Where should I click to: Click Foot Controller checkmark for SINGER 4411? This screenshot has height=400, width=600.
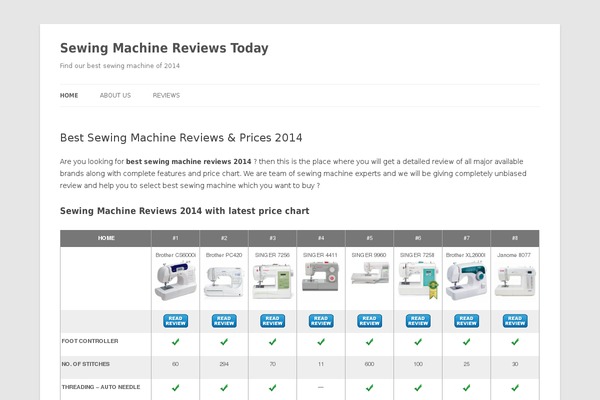coord(321,342)
